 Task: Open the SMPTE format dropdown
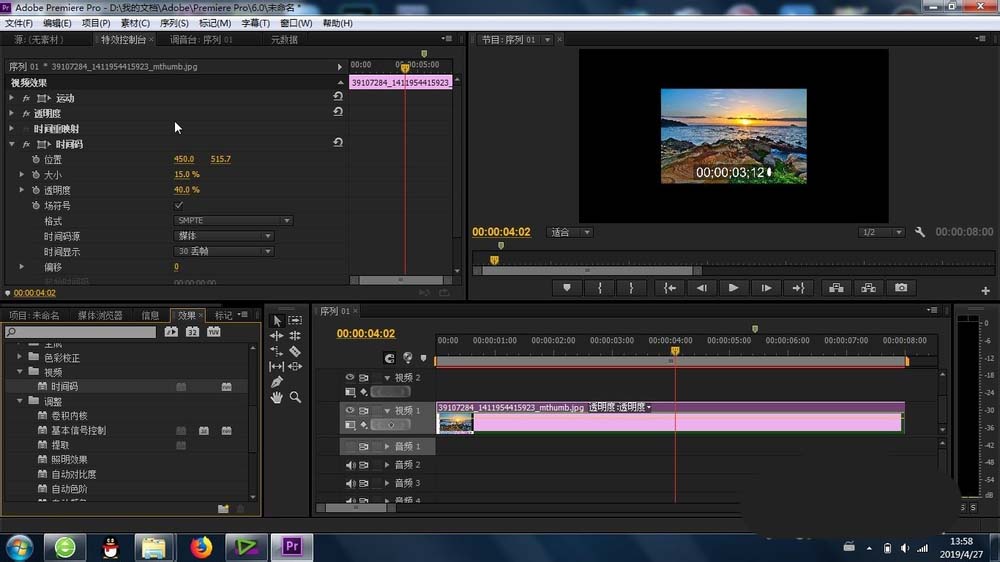233,221
